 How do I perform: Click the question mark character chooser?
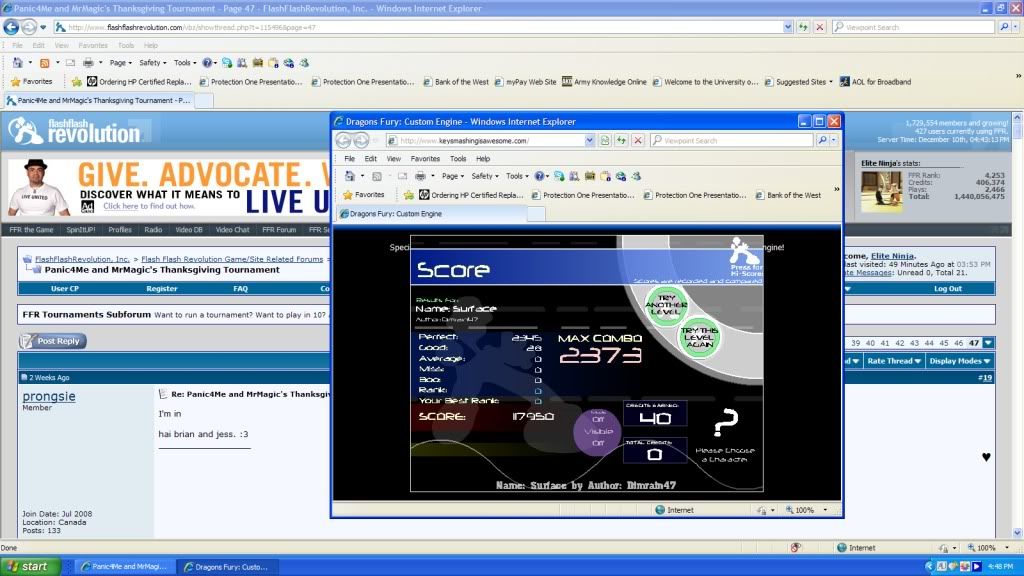(x=727, y=424)
